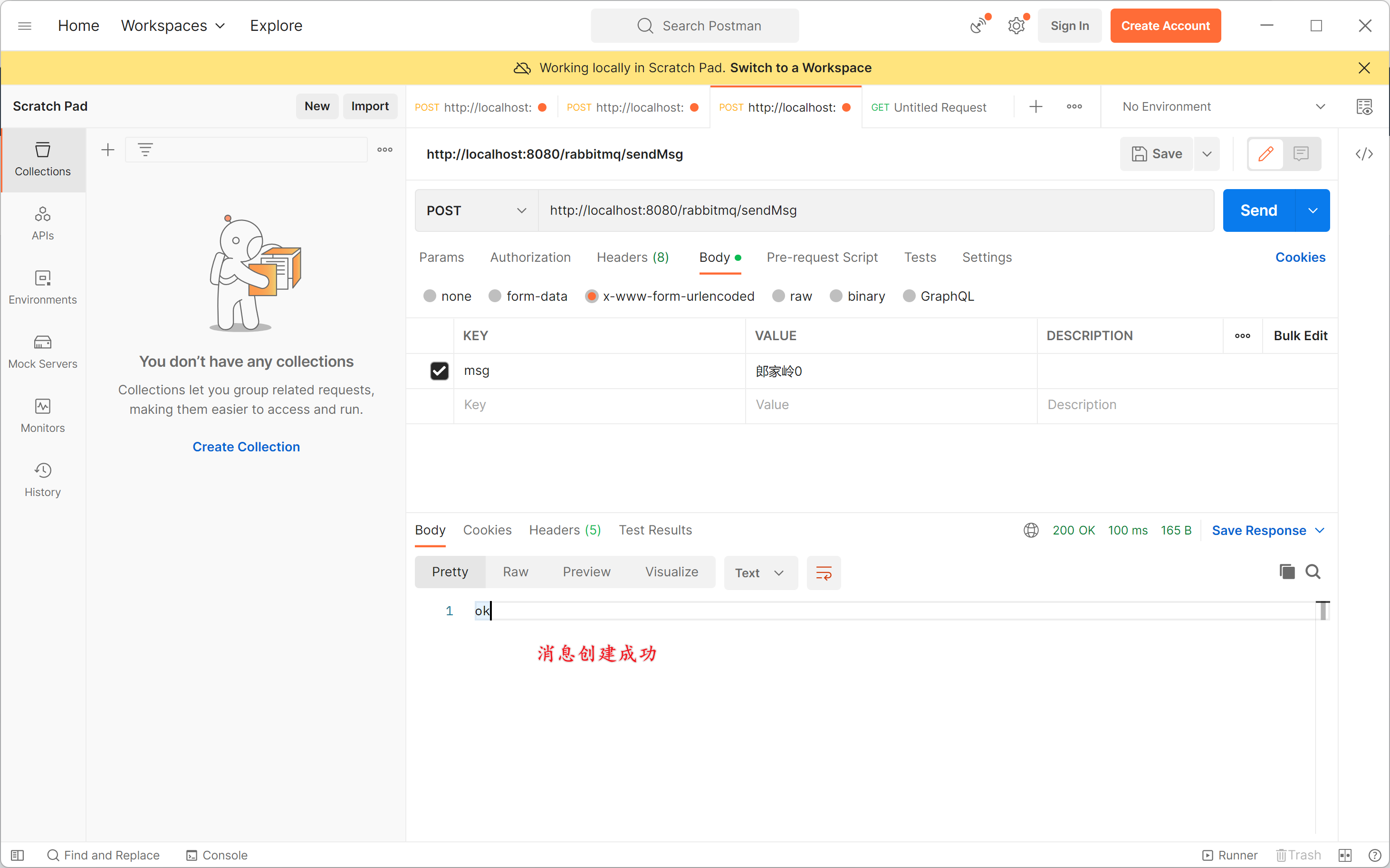Search within the response body
1390x868 pixels.
[1313, 571]
